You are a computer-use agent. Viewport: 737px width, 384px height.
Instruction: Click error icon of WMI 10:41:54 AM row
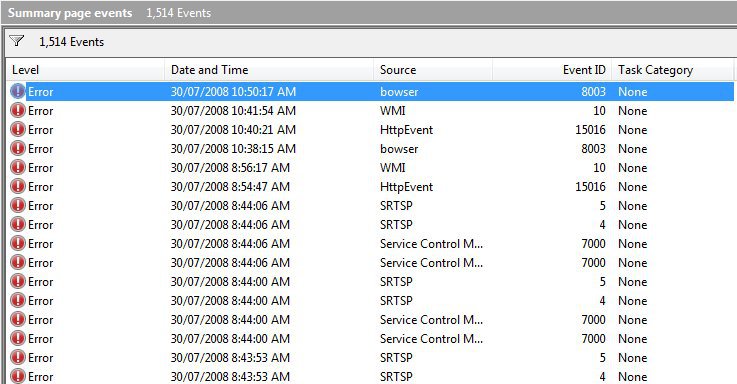[x=17, y=110]
